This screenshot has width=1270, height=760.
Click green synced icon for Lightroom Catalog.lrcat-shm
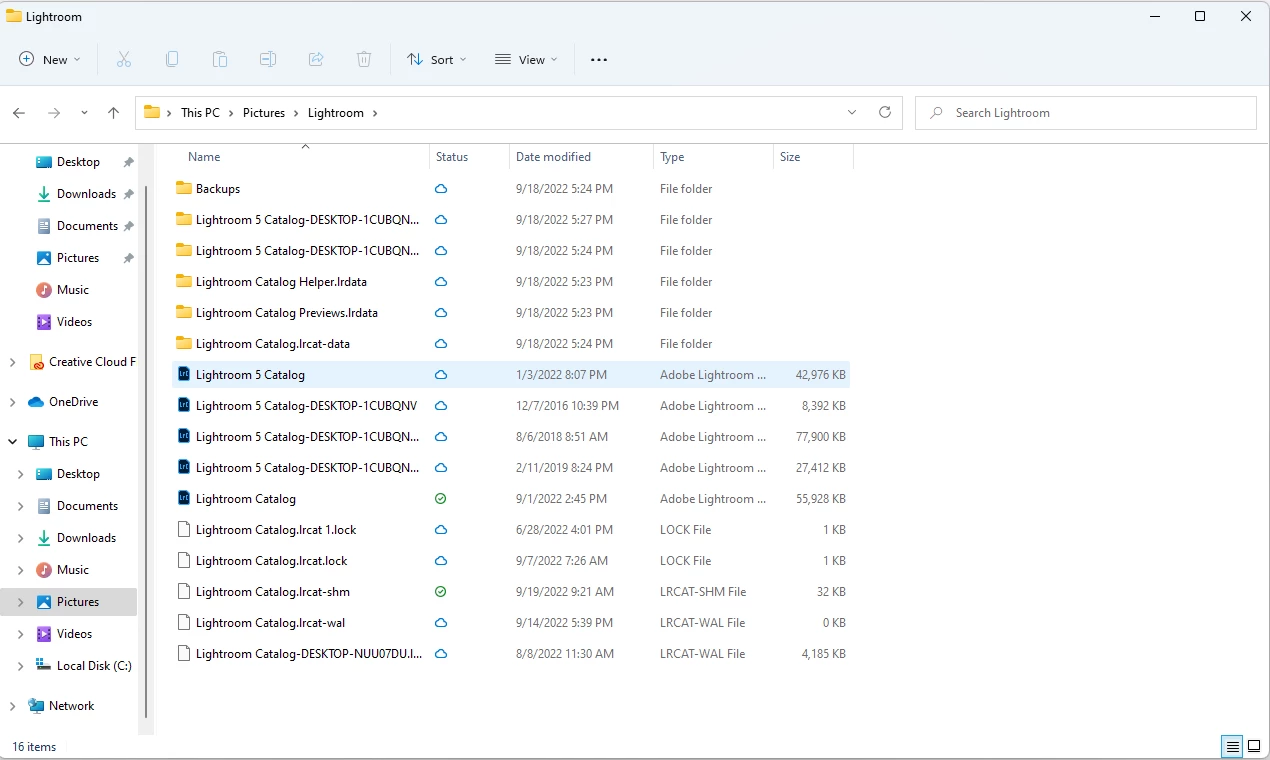point(441,592)
